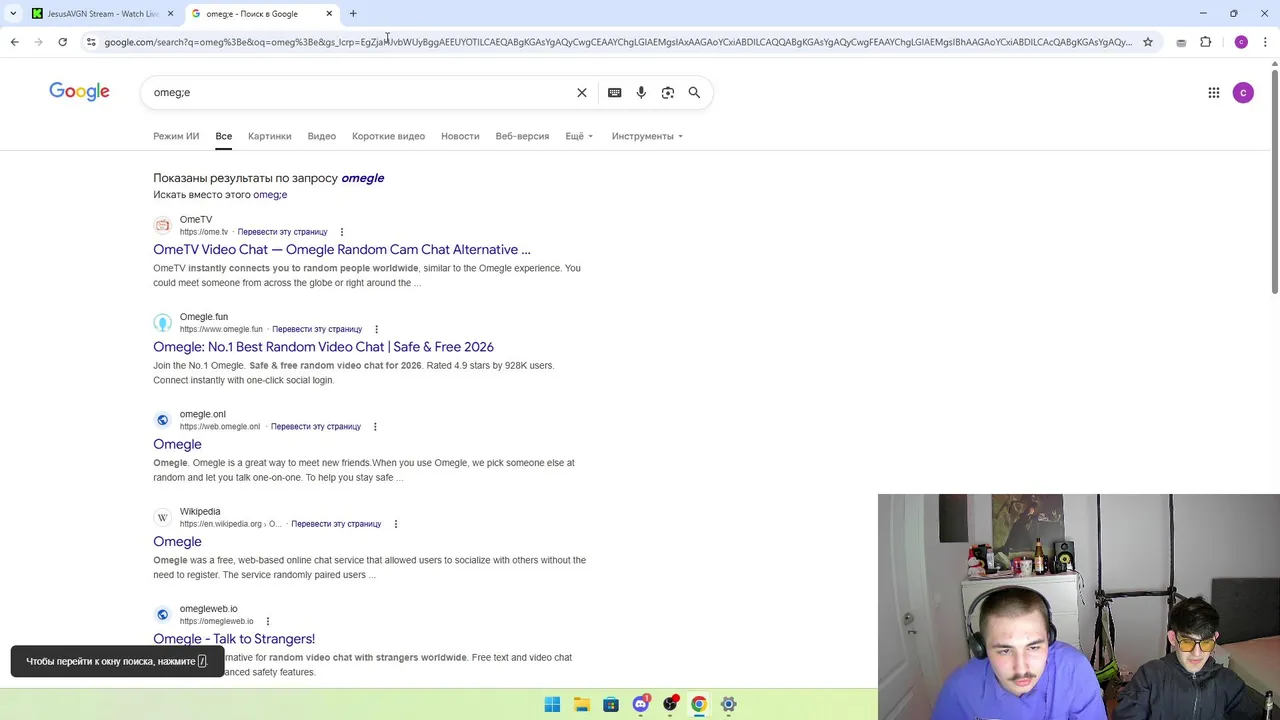
Task: Switch to Веб-версия tab
Action: coord(522,136)
